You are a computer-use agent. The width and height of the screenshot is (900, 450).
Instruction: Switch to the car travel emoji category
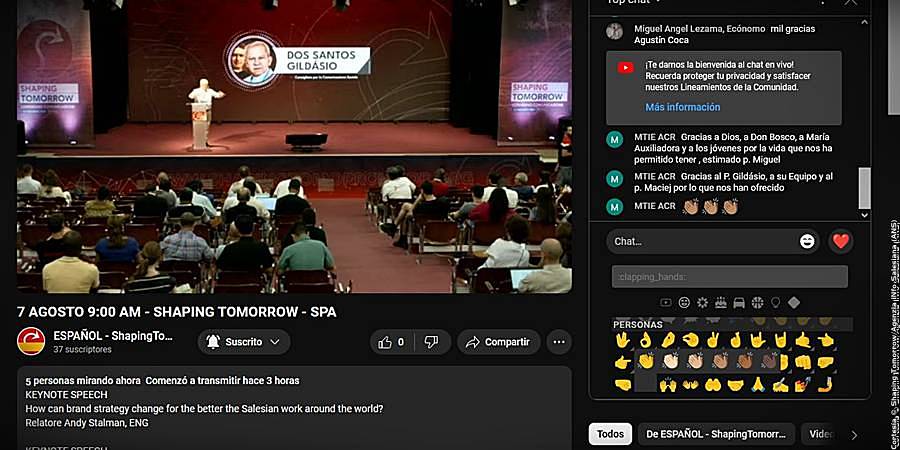[x=739, y=302]
